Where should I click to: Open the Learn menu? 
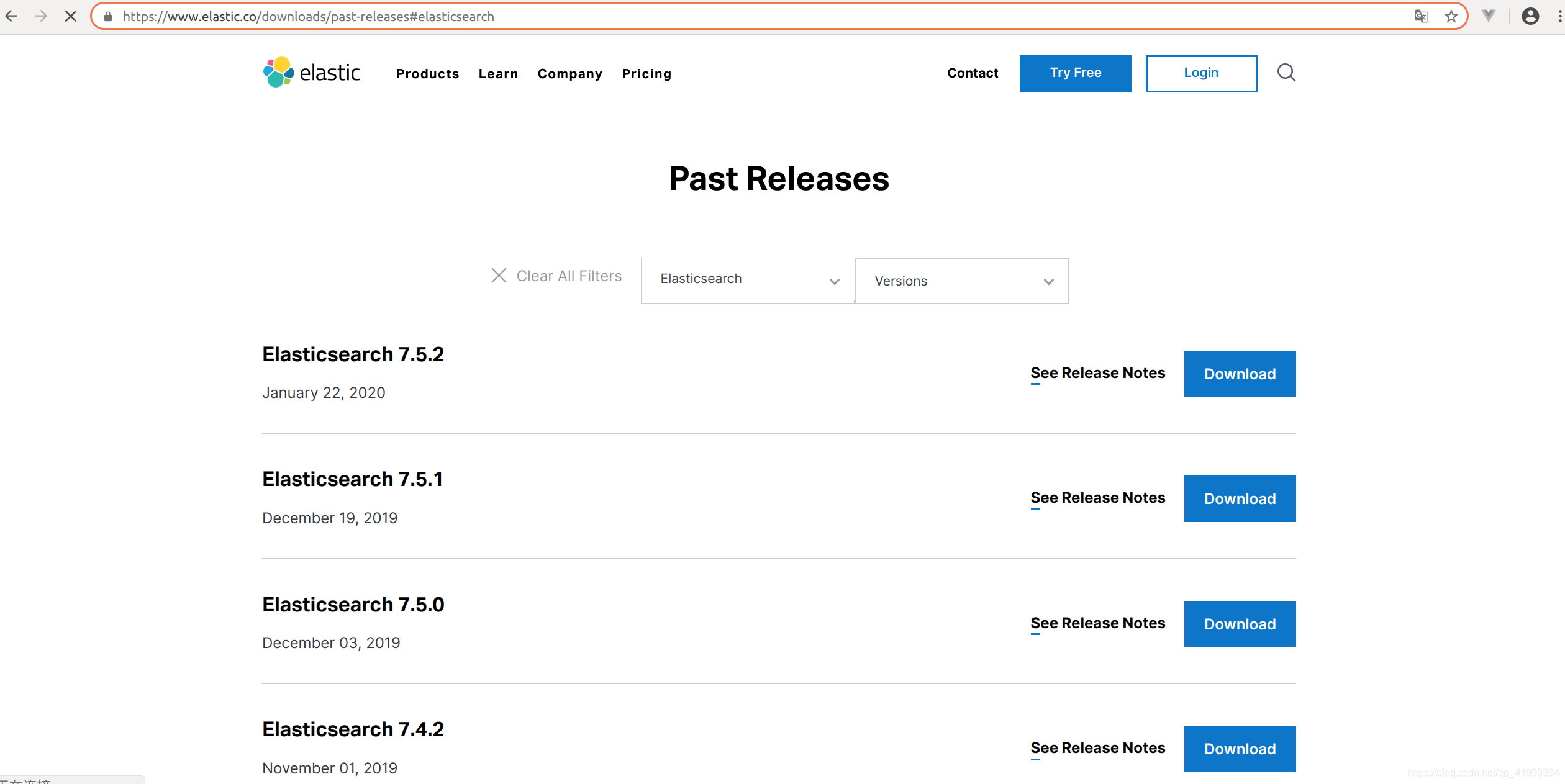click(x=498, y=74)
